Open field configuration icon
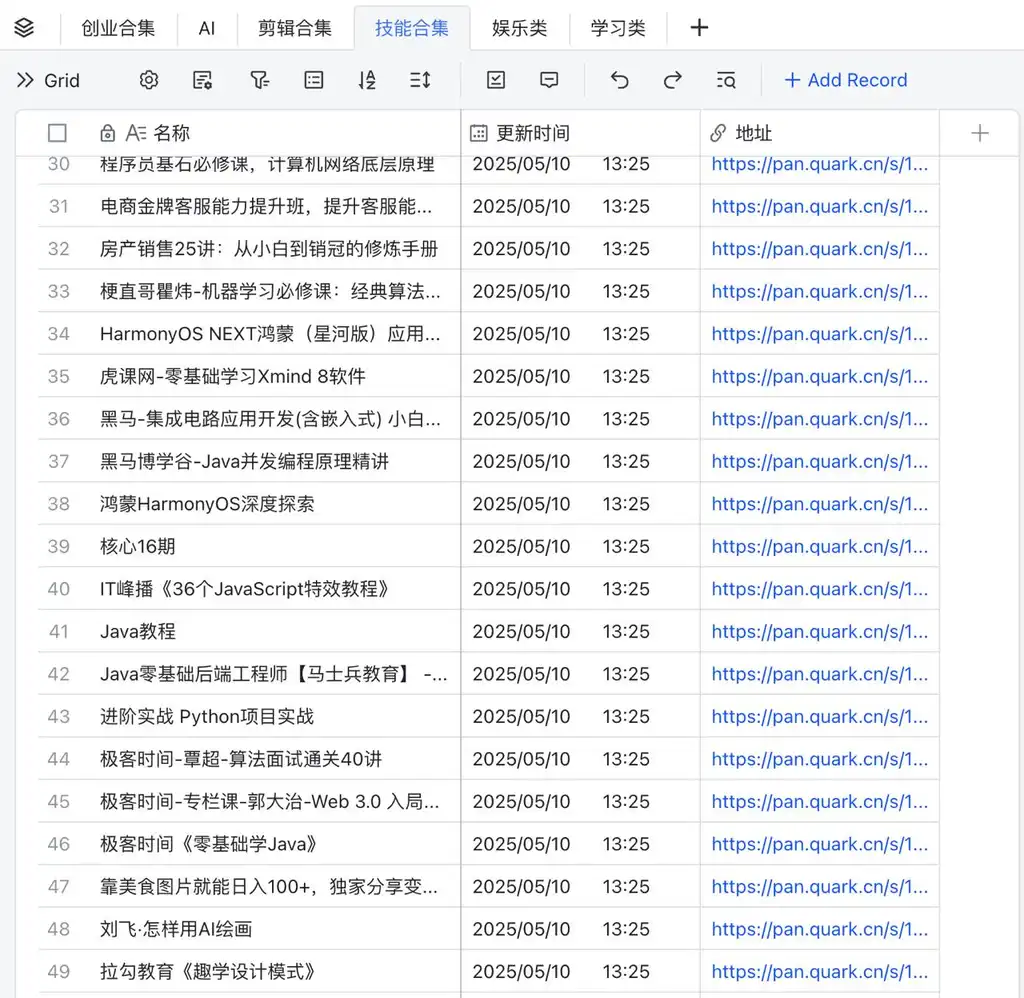Screen dimensions: 1024x998 pos(202,80)
